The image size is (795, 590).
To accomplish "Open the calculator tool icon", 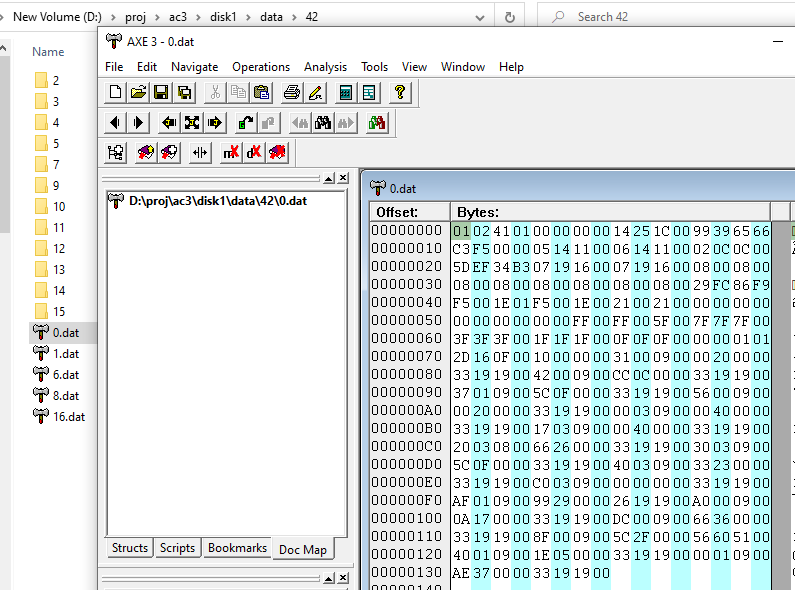I will (346, 93).
